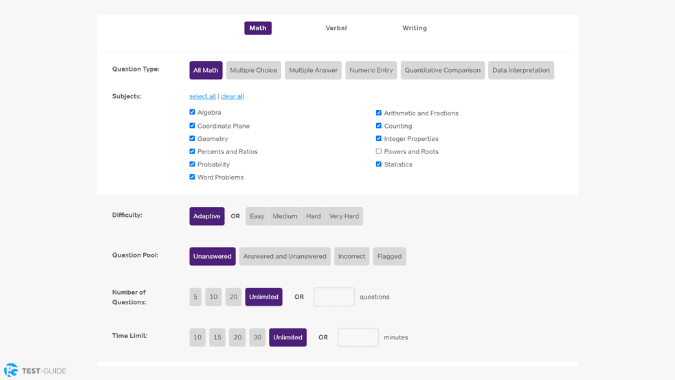This screenshot has height=380, width=675.
Task: Toggle Arithmetic and Fractions checkbox
Action: [x=378, y=113]
